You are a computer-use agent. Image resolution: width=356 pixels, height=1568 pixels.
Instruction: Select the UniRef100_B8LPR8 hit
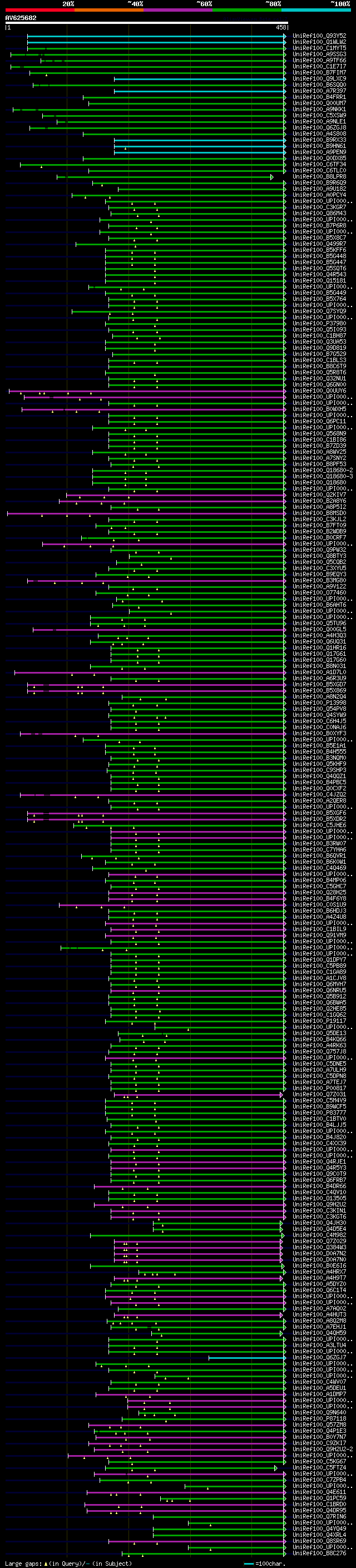[x=319, y=176]
